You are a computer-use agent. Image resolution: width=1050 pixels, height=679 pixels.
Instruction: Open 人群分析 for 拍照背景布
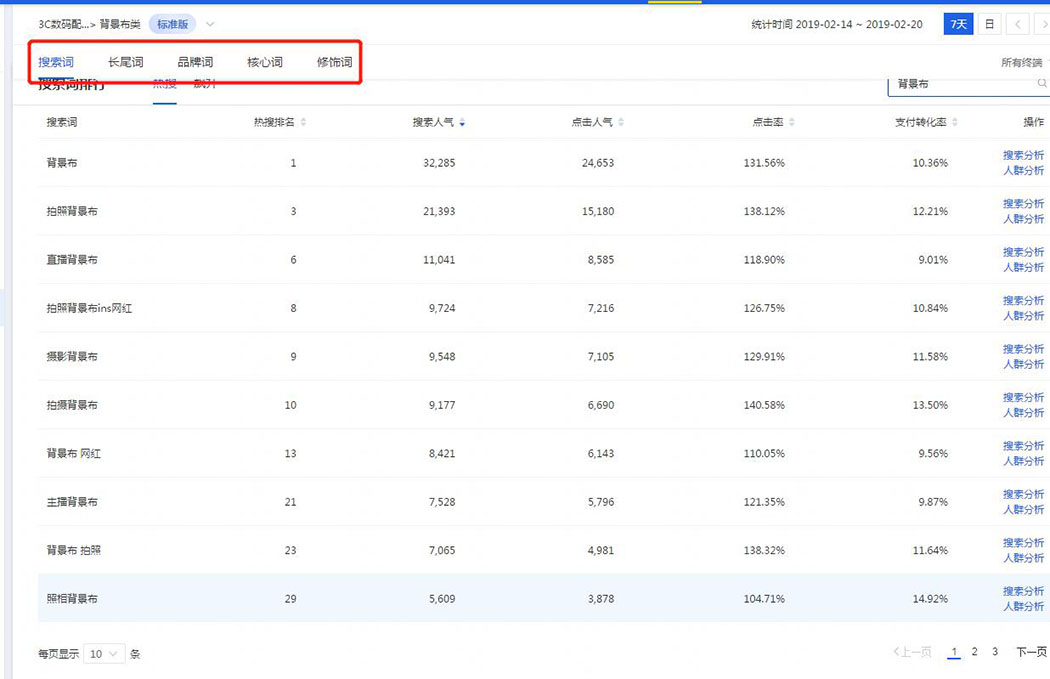point(1022,219)
